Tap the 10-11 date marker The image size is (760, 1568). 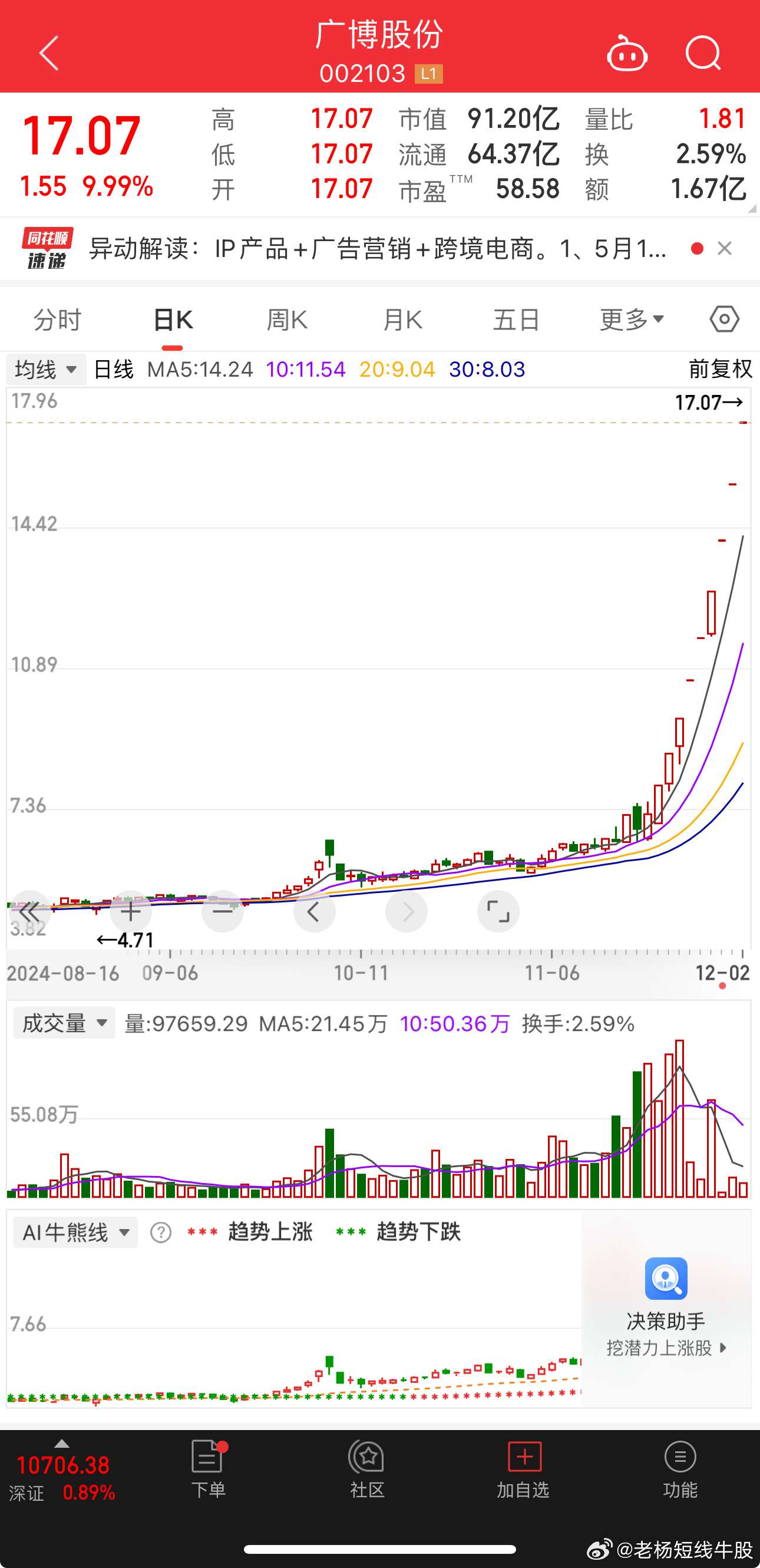coord(361,973)
